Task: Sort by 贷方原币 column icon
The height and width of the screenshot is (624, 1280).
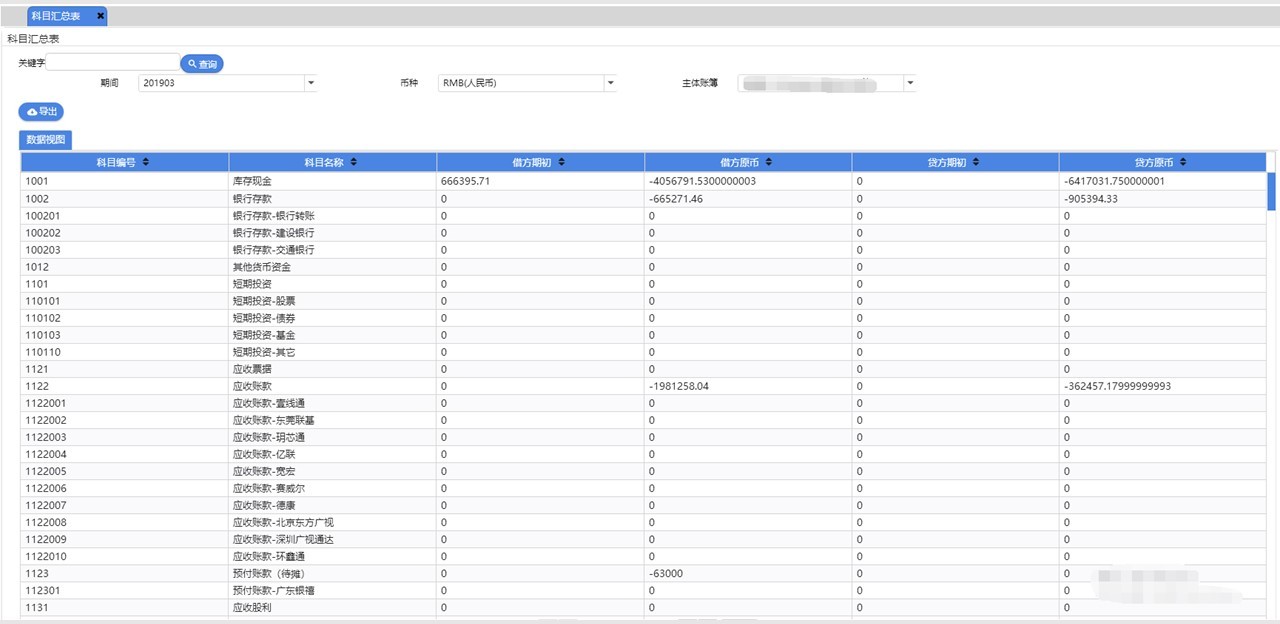Action: point(1183,162)
